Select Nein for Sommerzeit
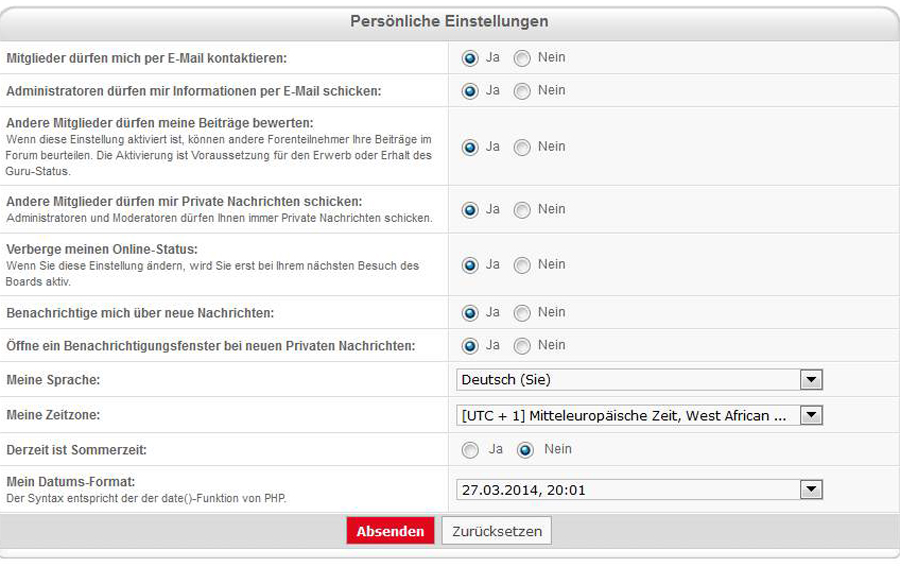 pyautogui.click(x=524, y=450)
